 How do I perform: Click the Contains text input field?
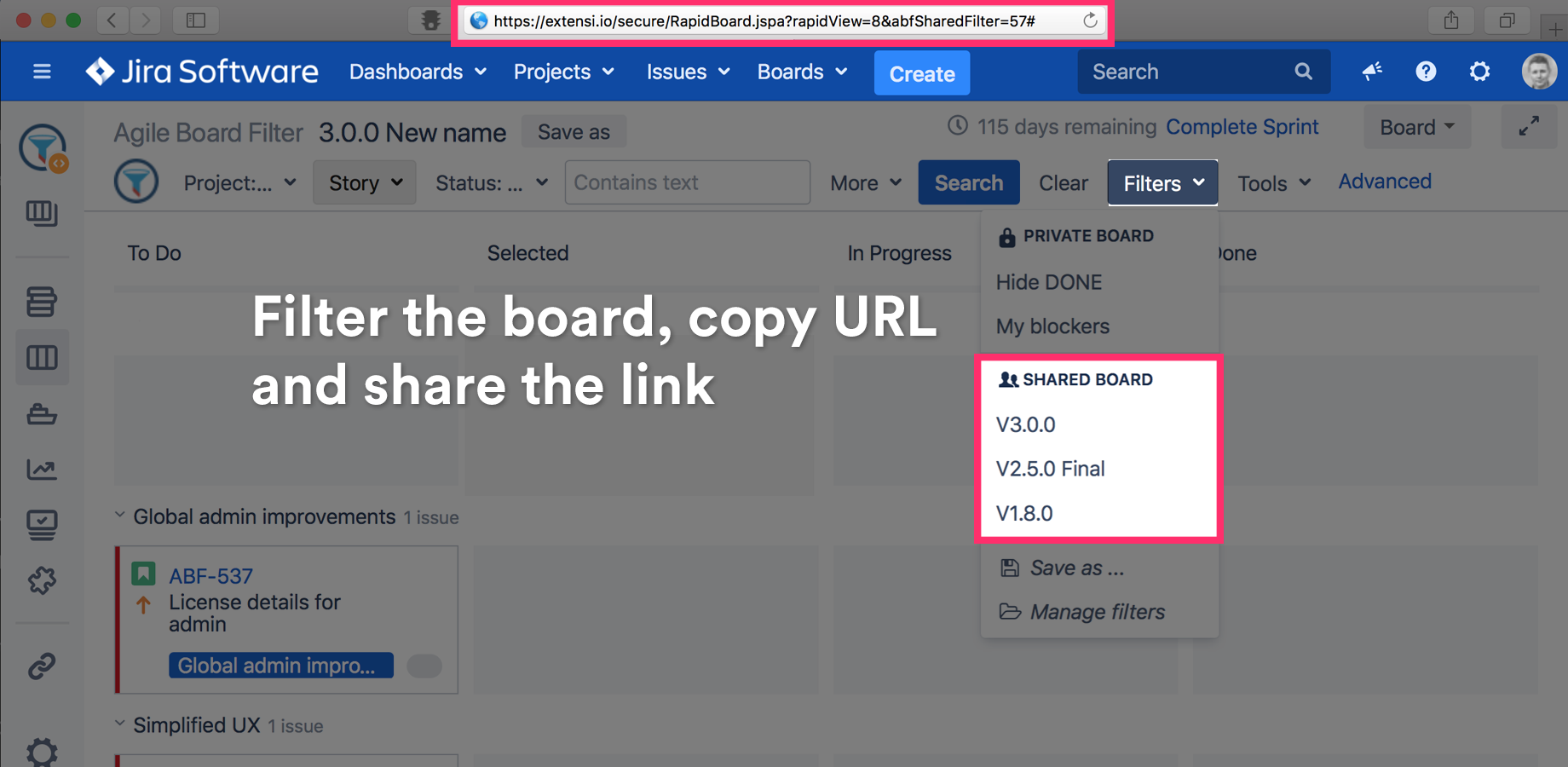pos(687,182)
